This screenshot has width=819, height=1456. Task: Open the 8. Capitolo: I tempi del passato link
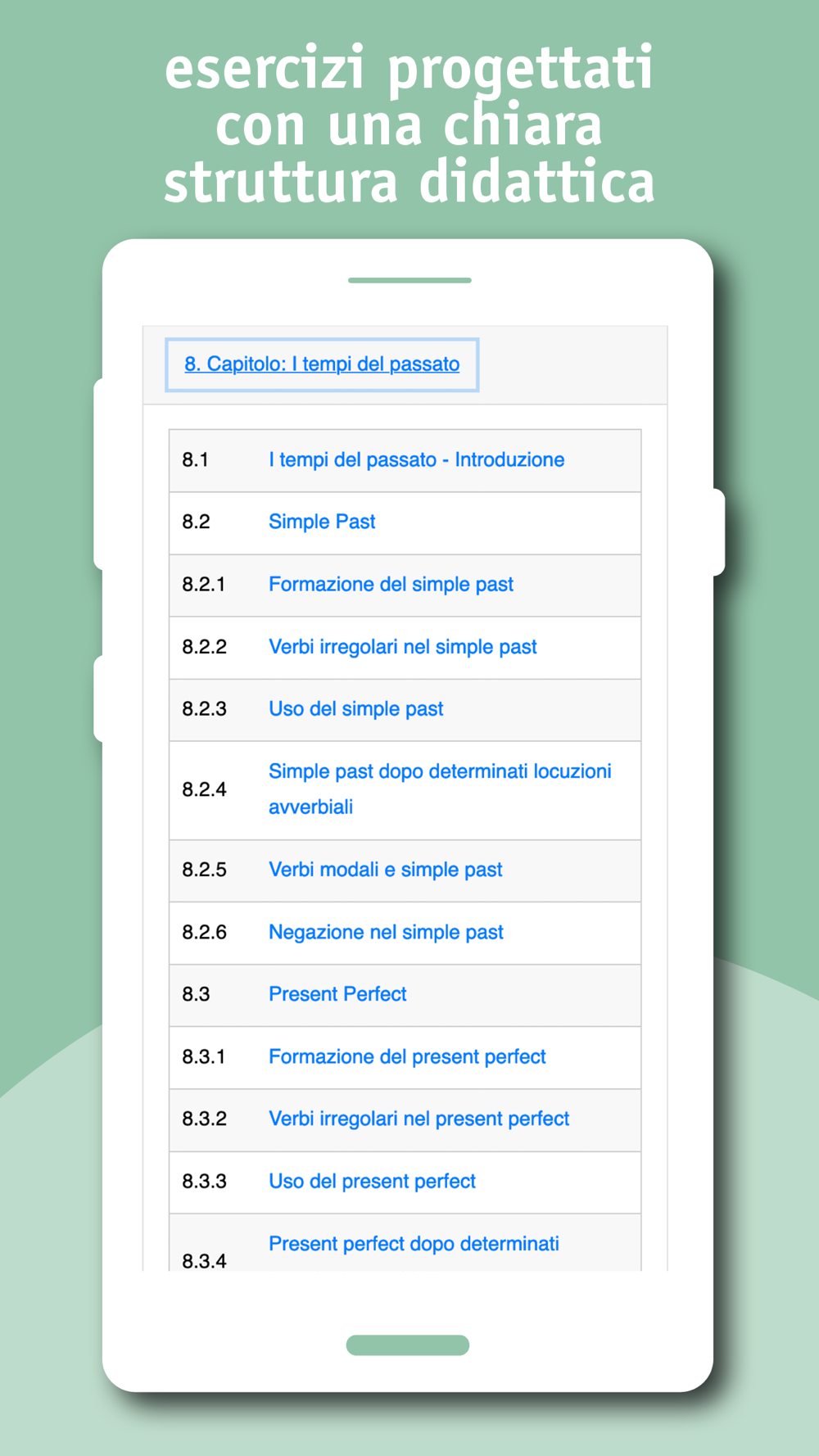(322, 364)
